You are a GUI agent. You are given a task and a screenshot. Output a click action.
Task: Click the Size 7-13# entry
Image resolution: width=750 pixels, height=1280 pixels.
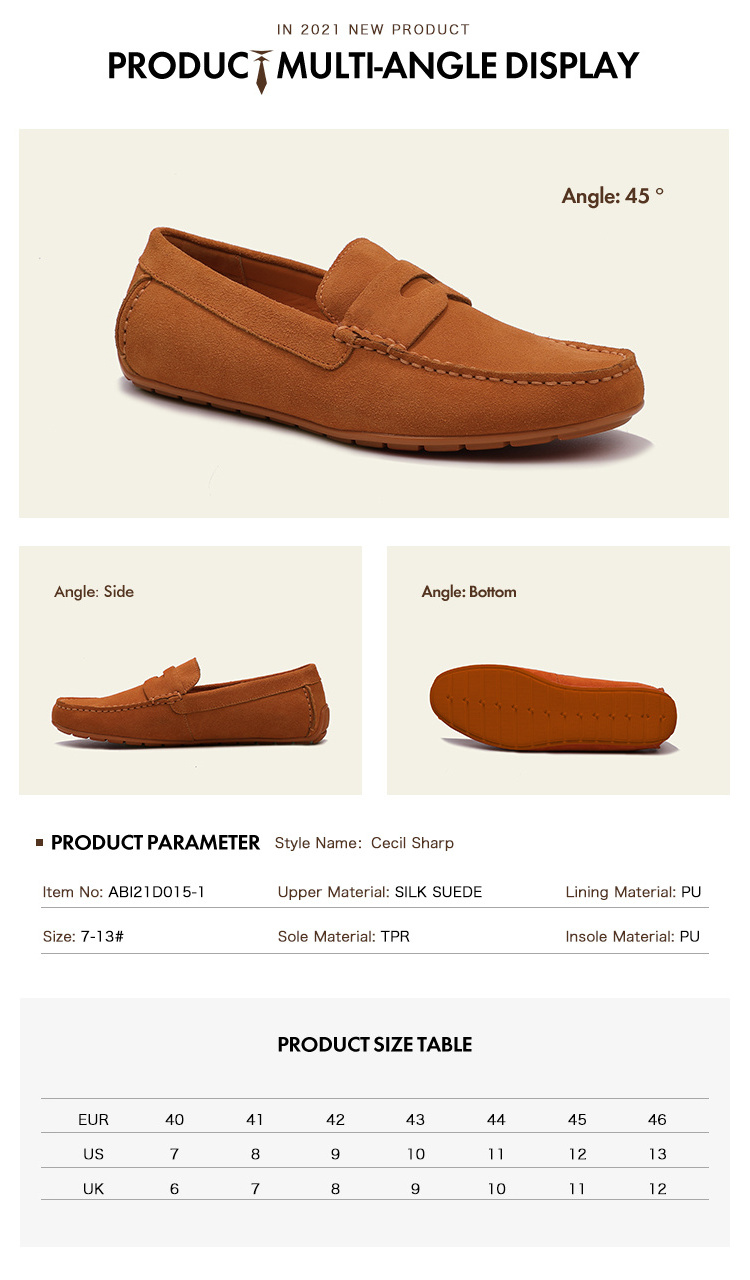coord(82,937)
